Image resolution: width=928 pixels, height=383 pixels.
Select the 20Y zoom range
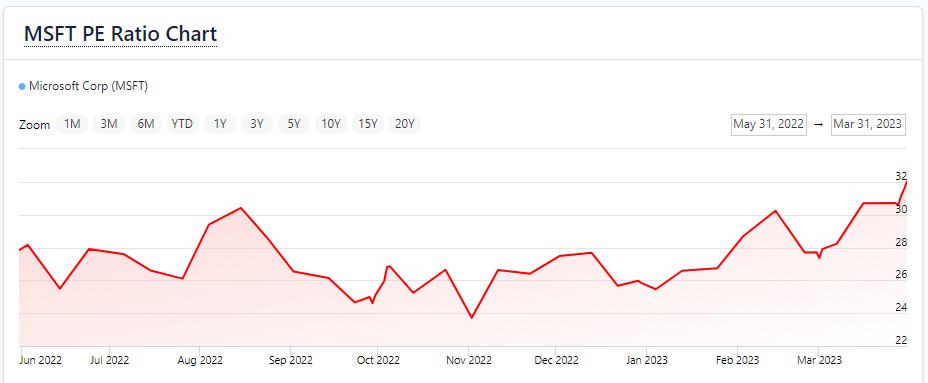[405, 124]
